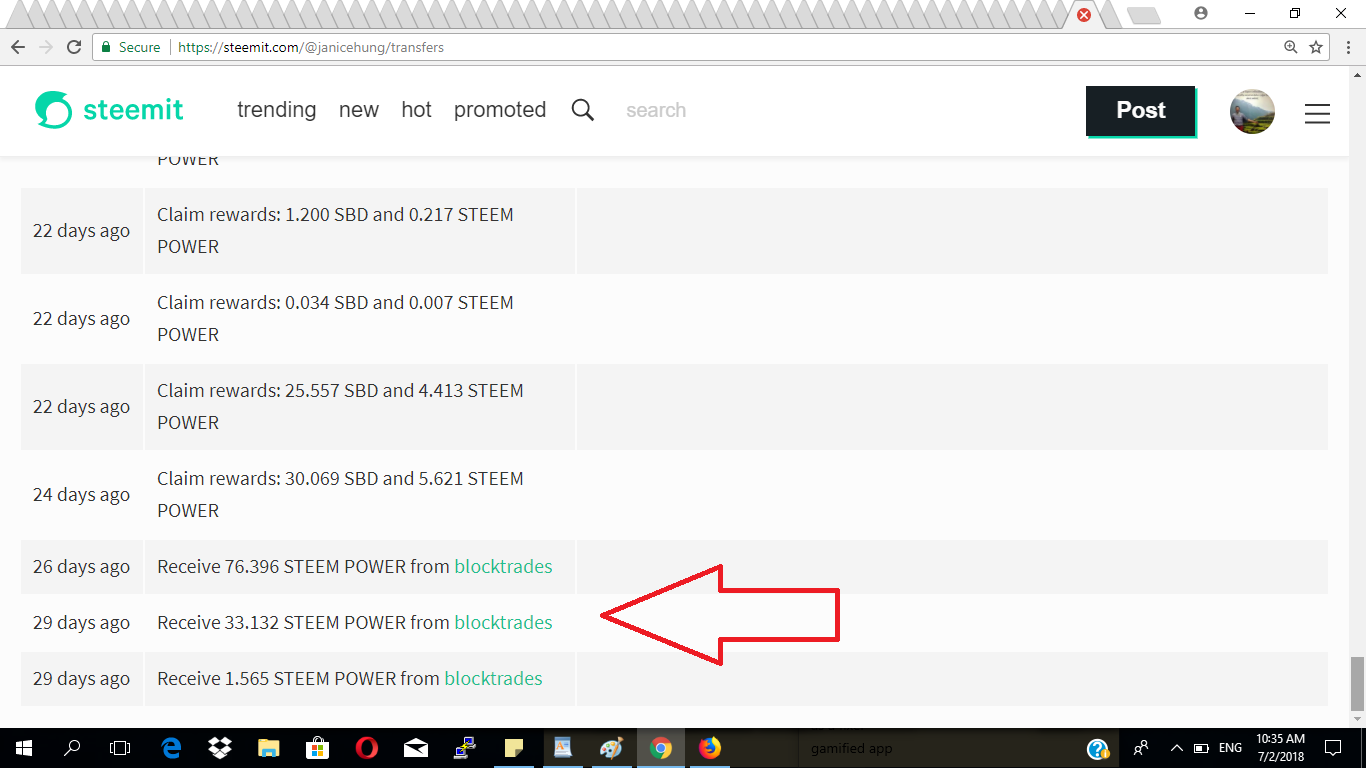
Task: Reload the page
Action: pos(74,47)
